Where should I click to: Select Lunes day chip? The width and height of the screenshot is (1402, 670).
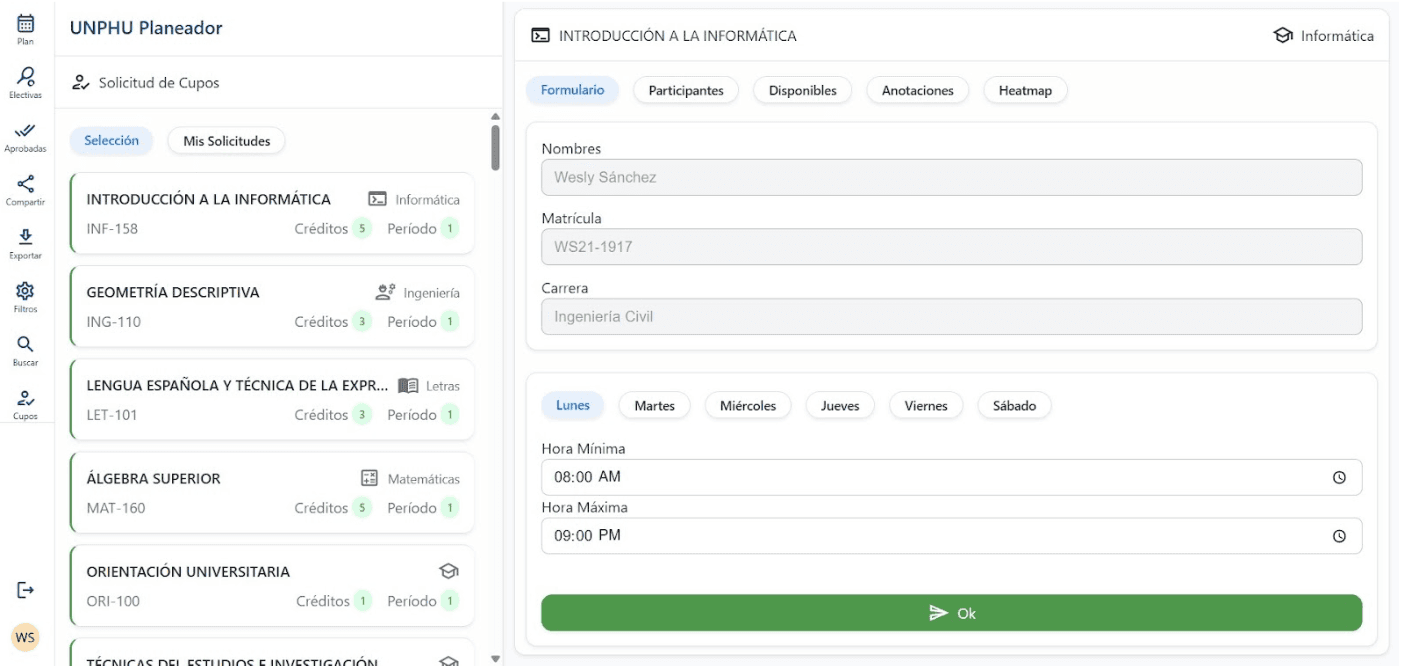[573, 405]
